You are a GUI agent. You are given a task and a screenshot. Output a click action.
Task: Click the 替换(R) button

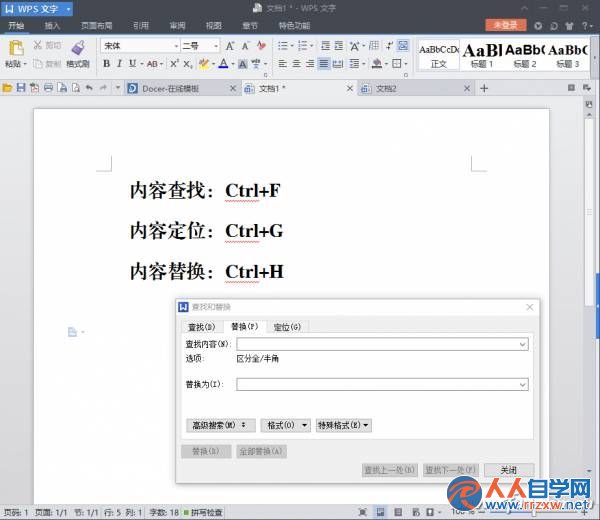point(206,452)
